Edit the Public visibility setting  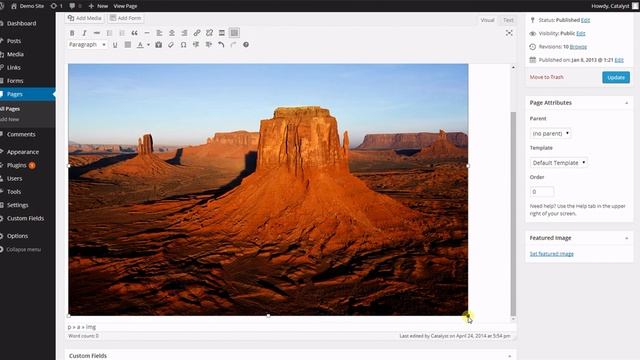[581, 33]
